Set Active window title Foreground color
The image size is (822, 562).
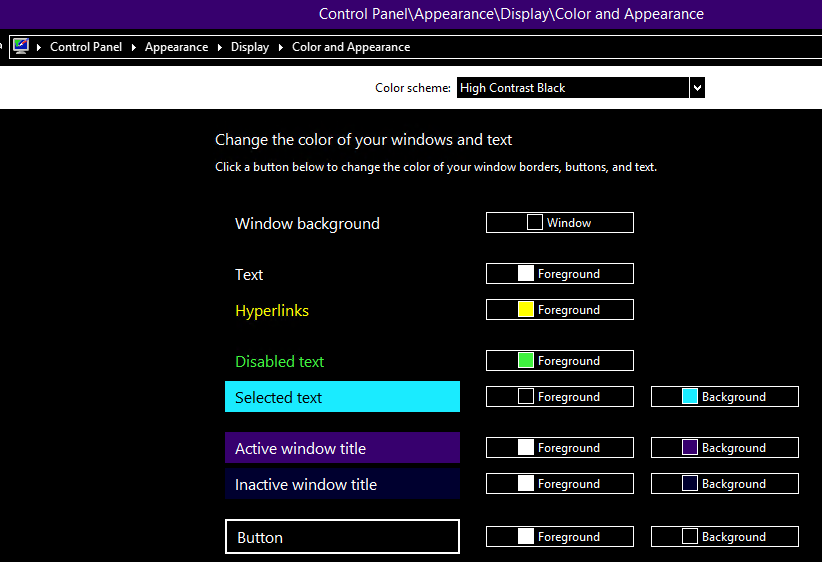click(x=560, y=447)
